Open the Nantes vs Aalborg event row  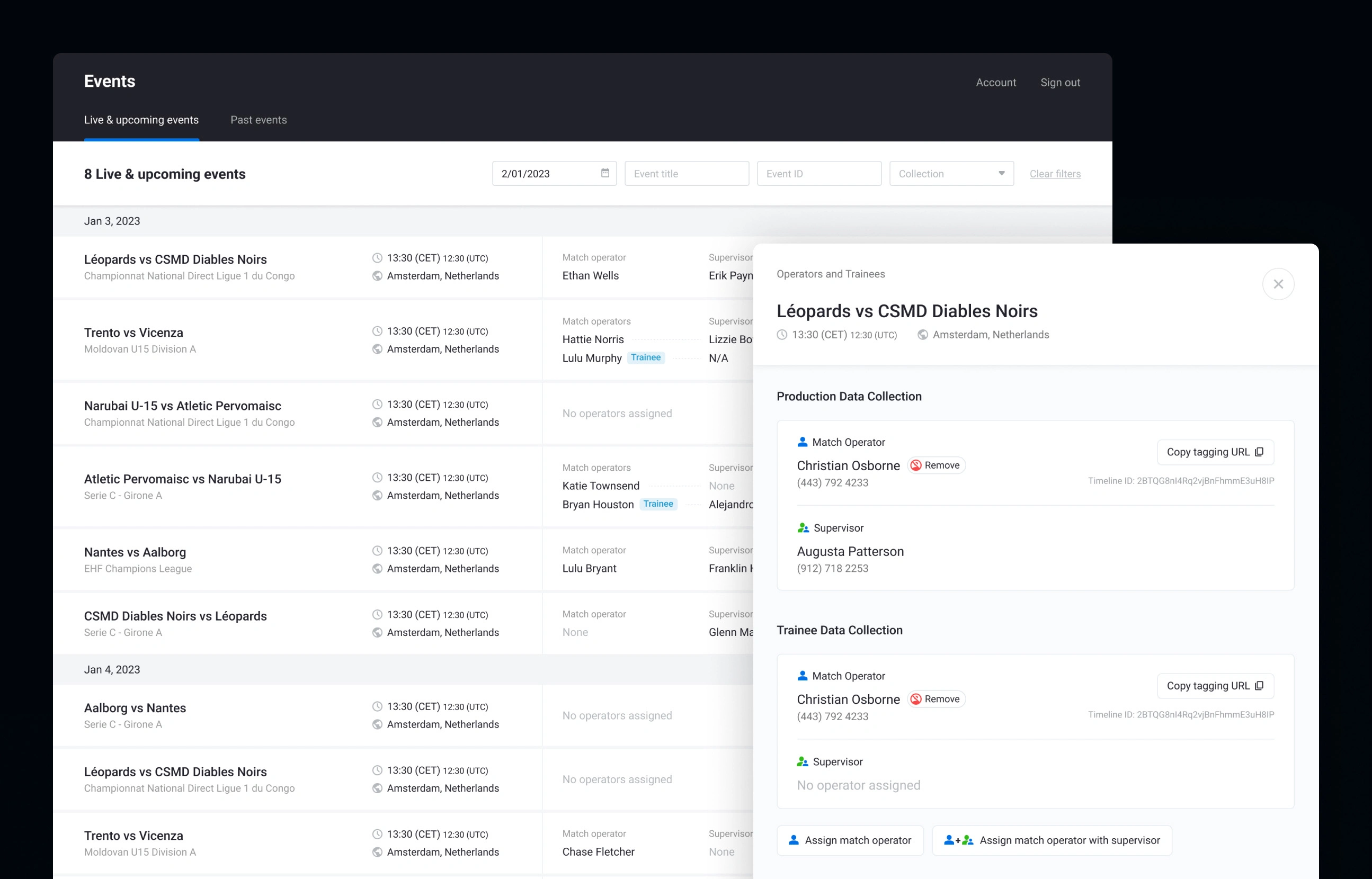[135, 552]
